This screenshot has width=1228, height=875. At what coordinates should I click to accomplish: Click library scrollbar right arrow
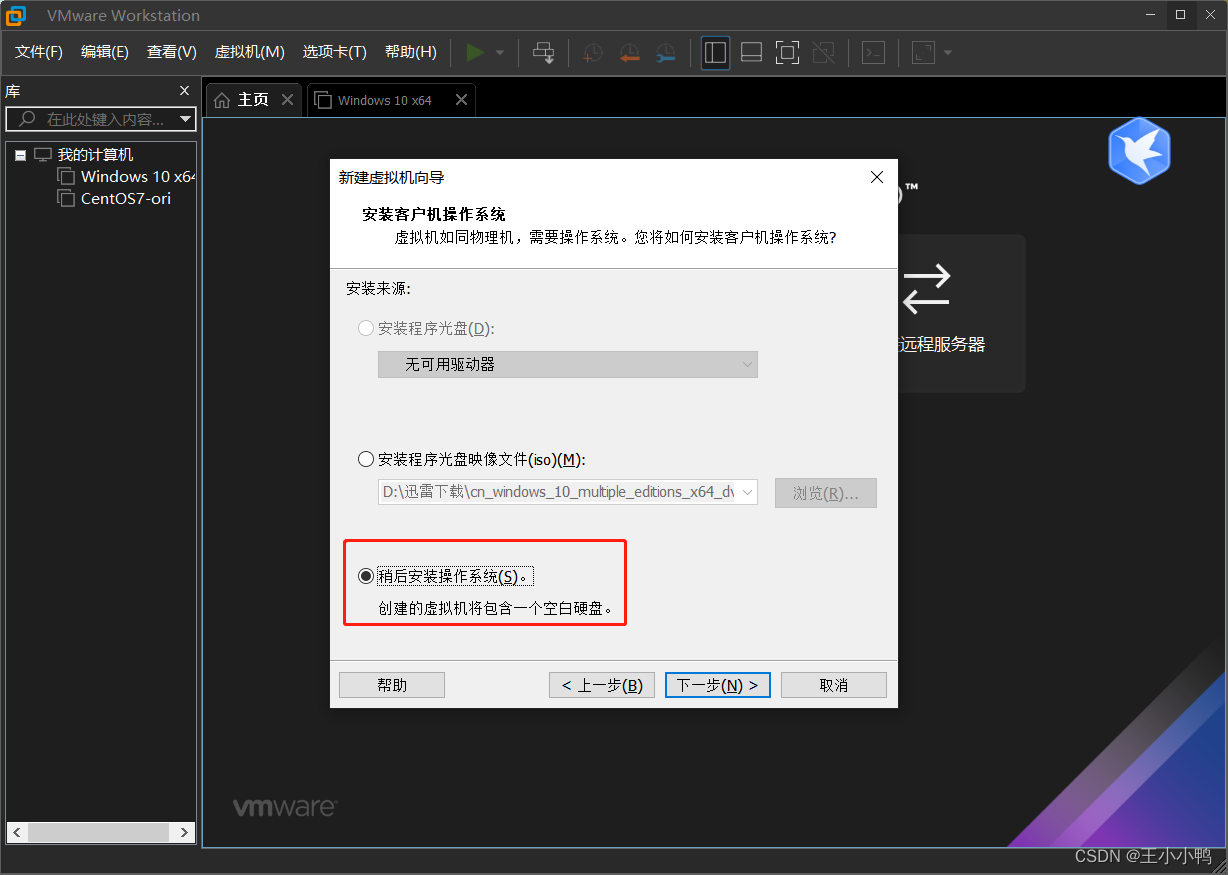[185, 832]
